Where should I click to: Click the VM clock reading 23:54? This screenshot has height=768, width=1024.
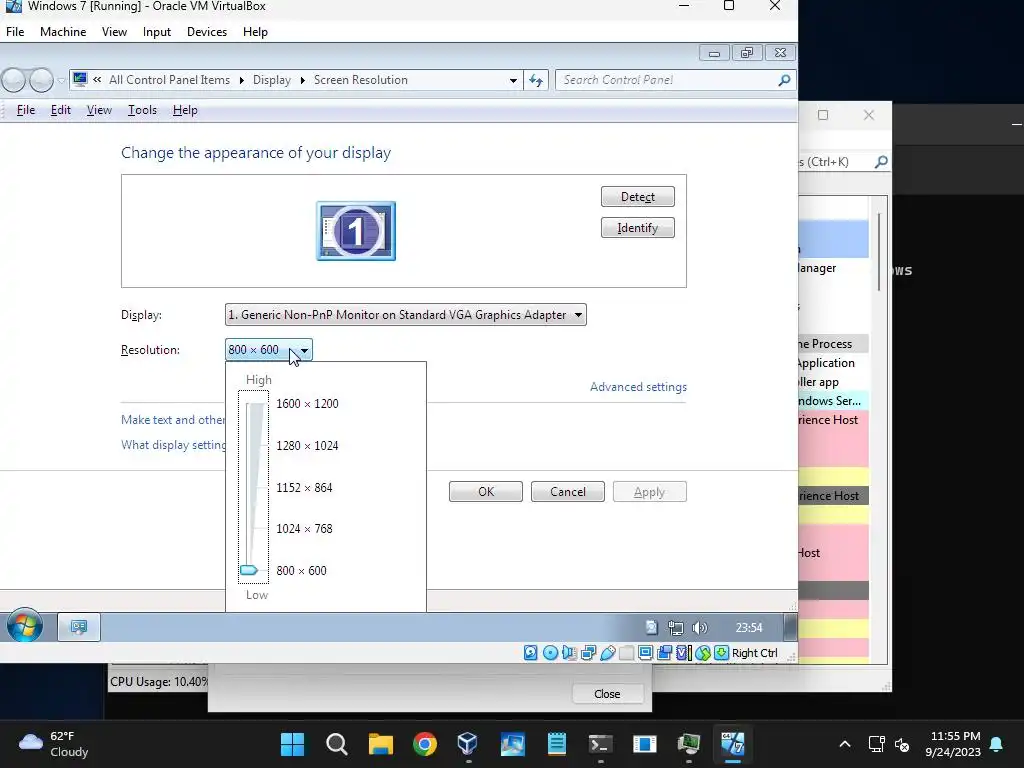[x=748, y=628]
